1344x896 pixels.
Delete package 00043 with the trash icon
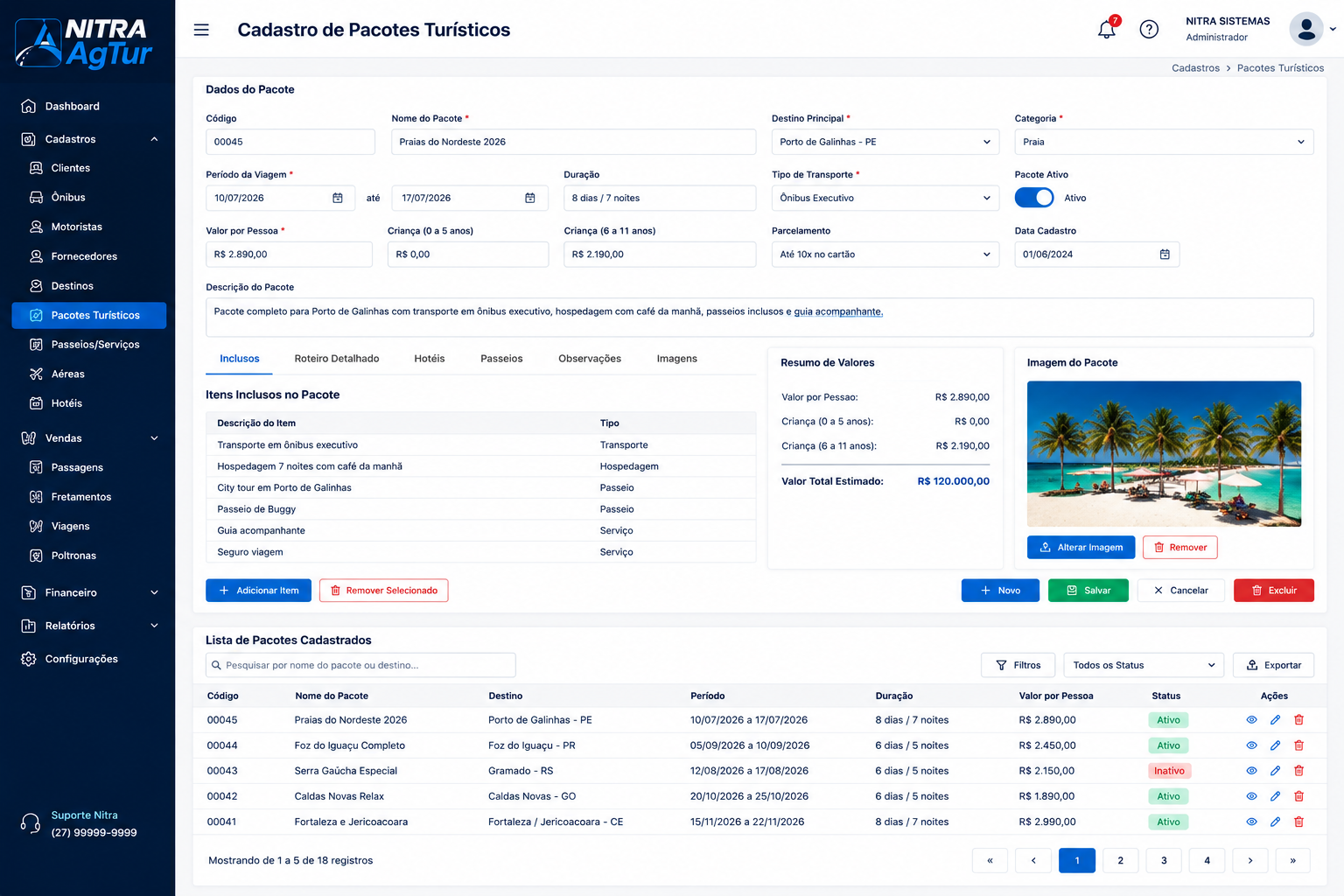(x=1298, y=771)
